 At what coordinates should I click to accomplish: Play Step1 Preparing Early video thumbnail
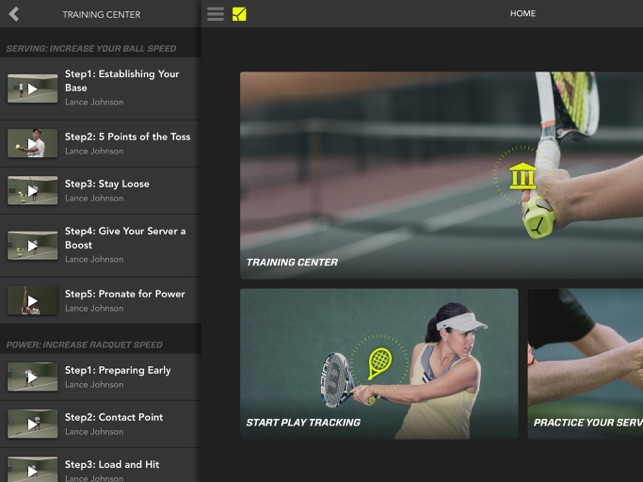pos(32,377)
